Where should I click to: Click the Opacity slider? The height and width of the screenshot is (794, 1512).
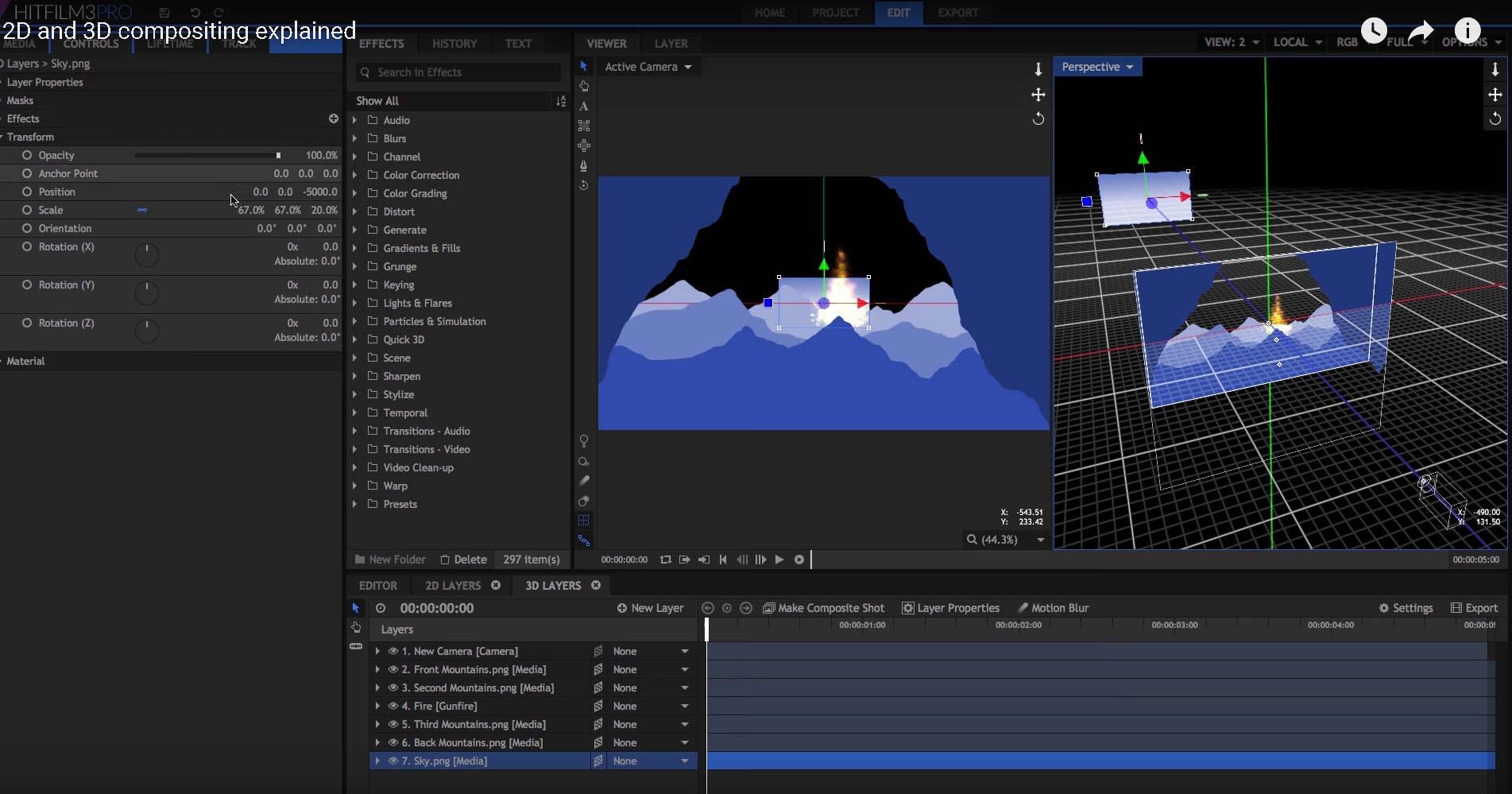point(207,155)
